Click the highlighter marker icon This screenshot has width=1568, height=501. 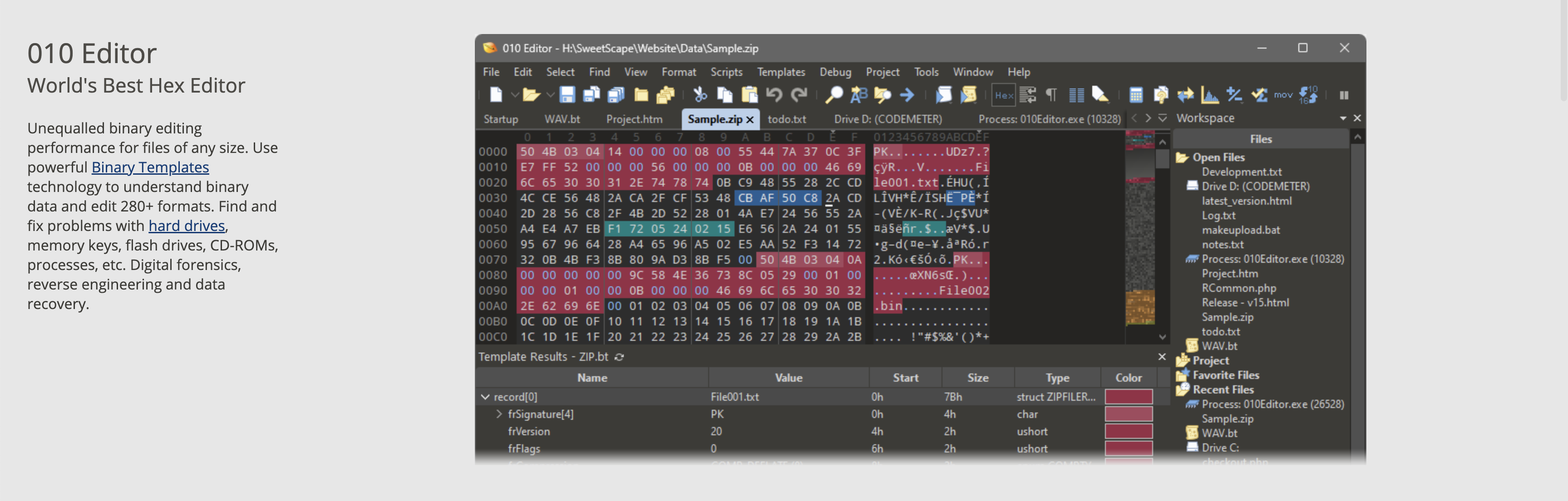coord(1100,95)
